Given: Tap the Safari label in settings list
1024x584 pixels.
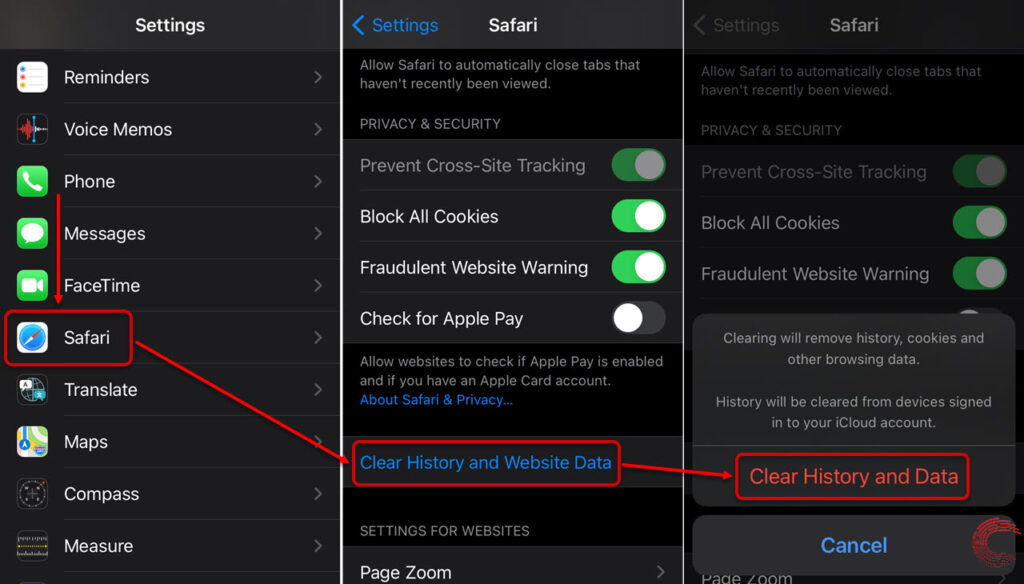Looking at the screenshot, I should [87, 338].
